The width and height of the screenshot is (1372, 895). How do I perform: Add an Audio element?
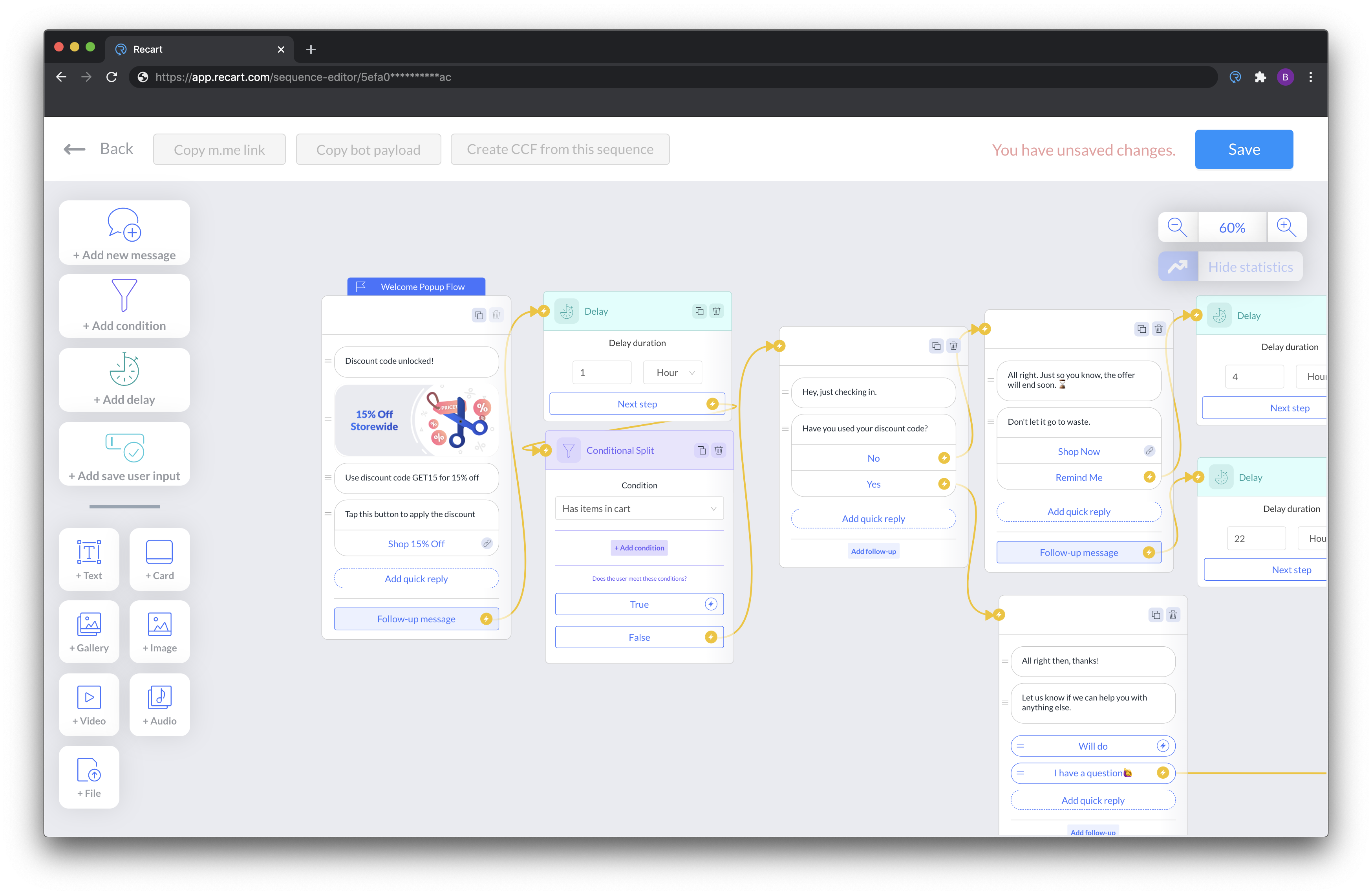pyautogui.click(x=160, y=705)
